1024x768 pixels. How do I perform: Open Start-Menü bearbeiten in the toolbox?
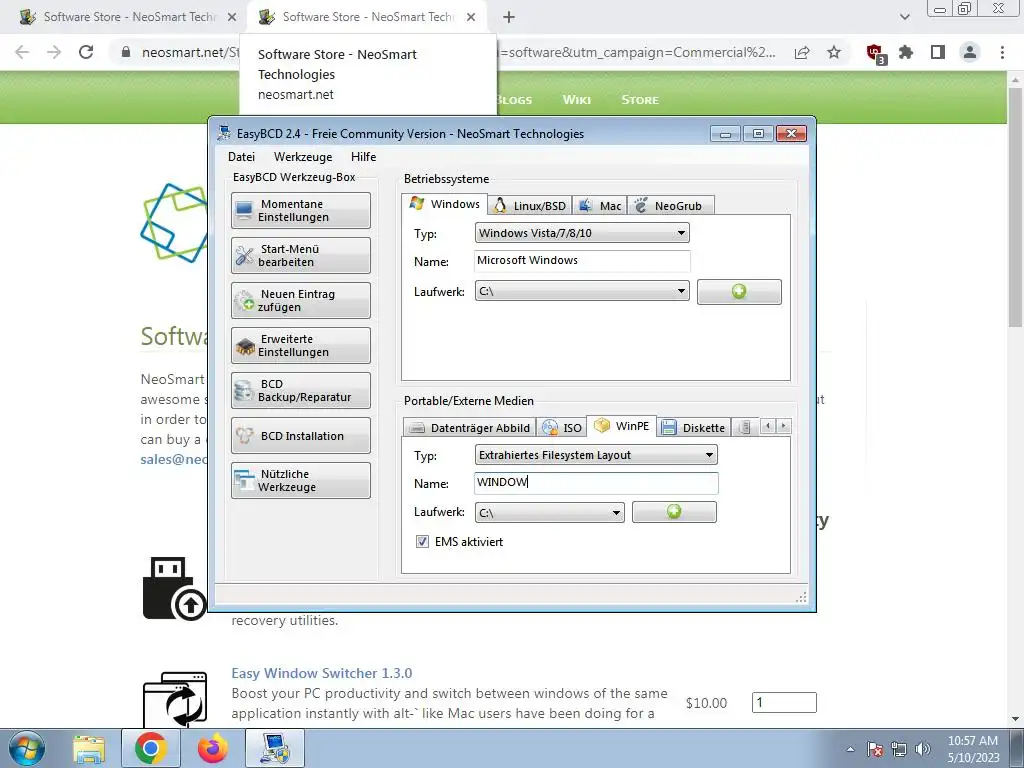click(300, 255)
